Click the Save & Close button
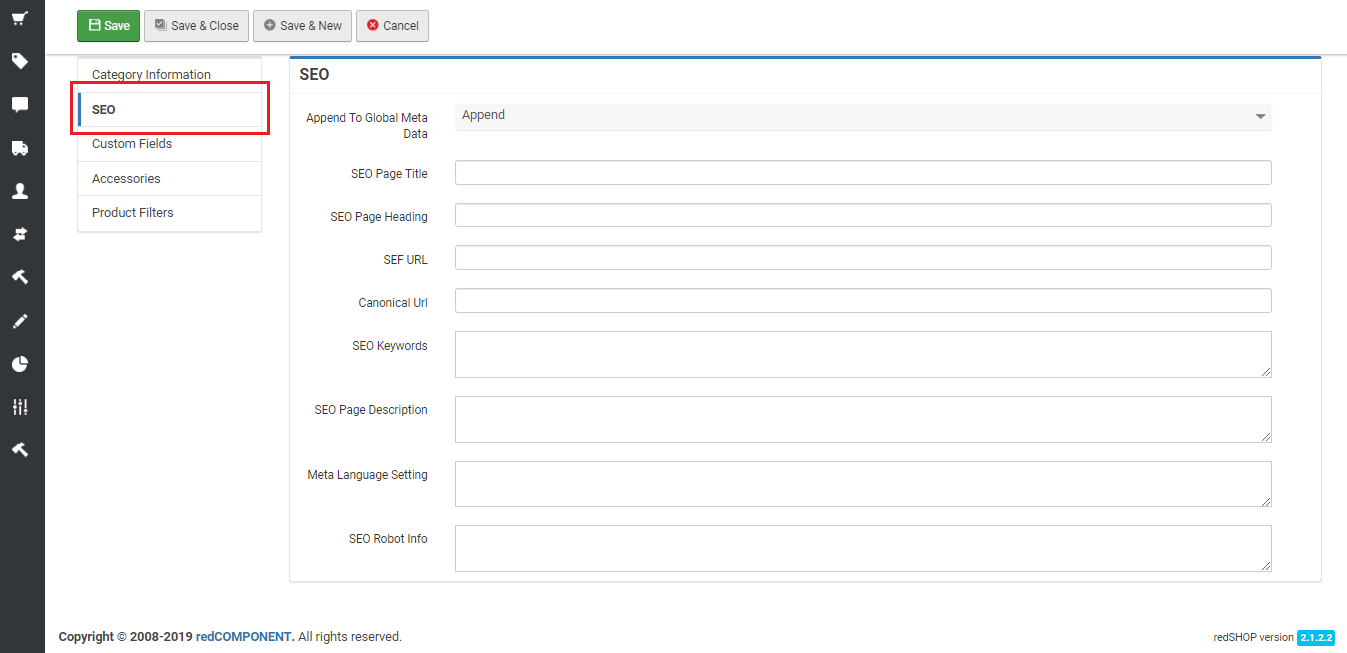Viewport: 1347px width, 653px height. [x=196, y=26]
